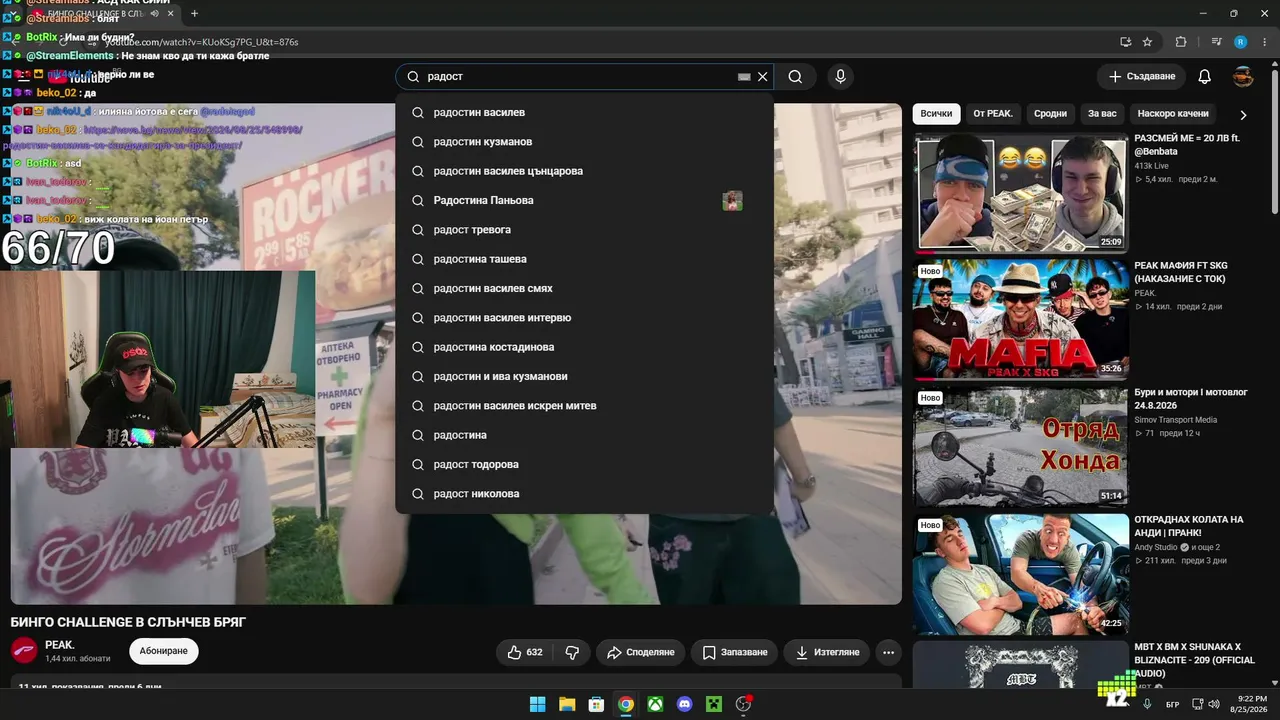Viewport: 1280px width, 720px height.
Task: Open the on-screen keyboard icon in search box
Action: [744, 77]
